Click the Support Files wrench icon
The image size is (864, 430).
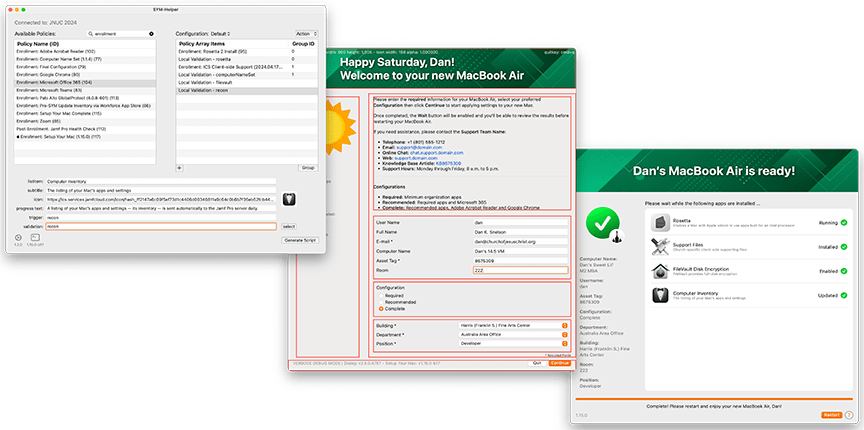click(x=660, y=246)
